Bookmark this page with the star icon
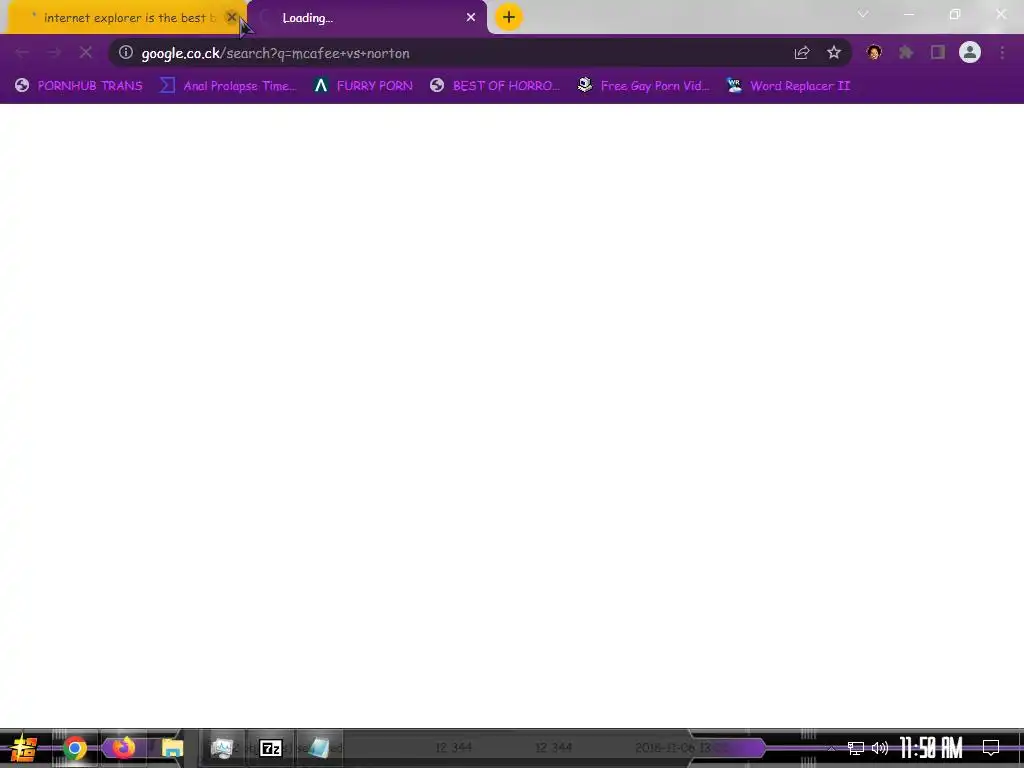 834,53
